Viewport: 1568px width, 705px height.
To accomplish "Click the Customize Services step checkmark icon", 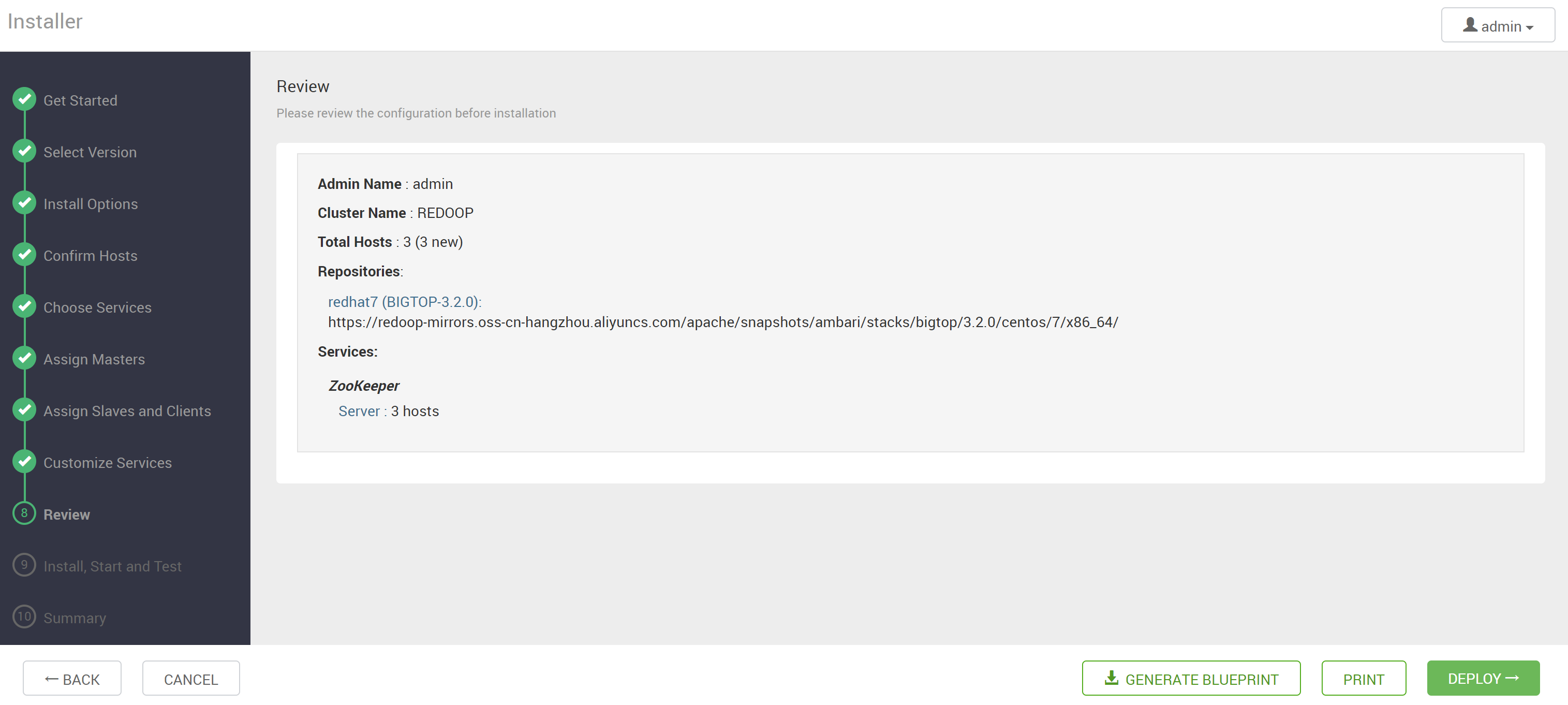I will [x=24, y=462].
